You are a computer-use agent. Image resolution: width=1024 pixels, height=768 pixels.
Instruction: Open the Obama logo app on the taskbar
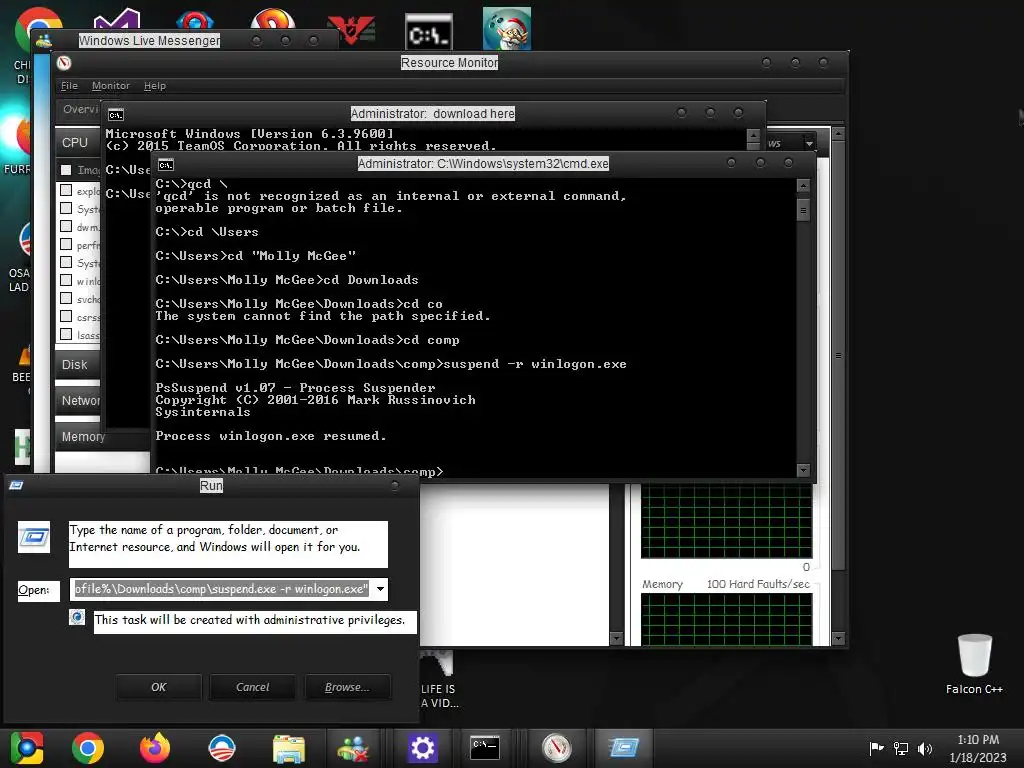[222, 748]
